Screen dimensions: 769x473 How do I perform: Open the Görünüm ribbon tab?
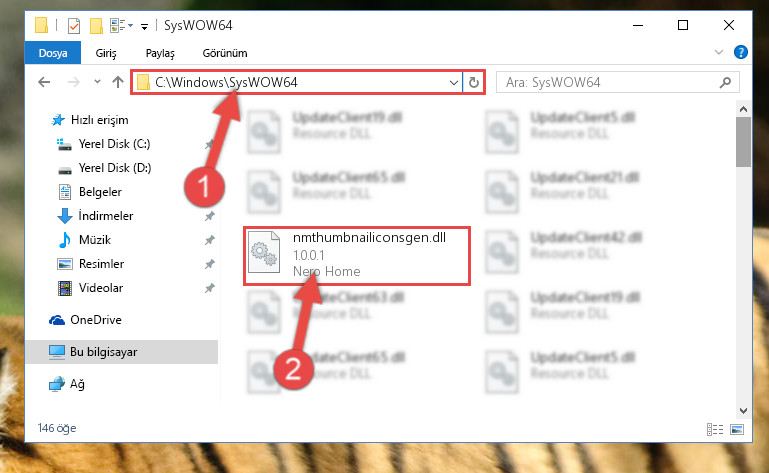[225, 53]
